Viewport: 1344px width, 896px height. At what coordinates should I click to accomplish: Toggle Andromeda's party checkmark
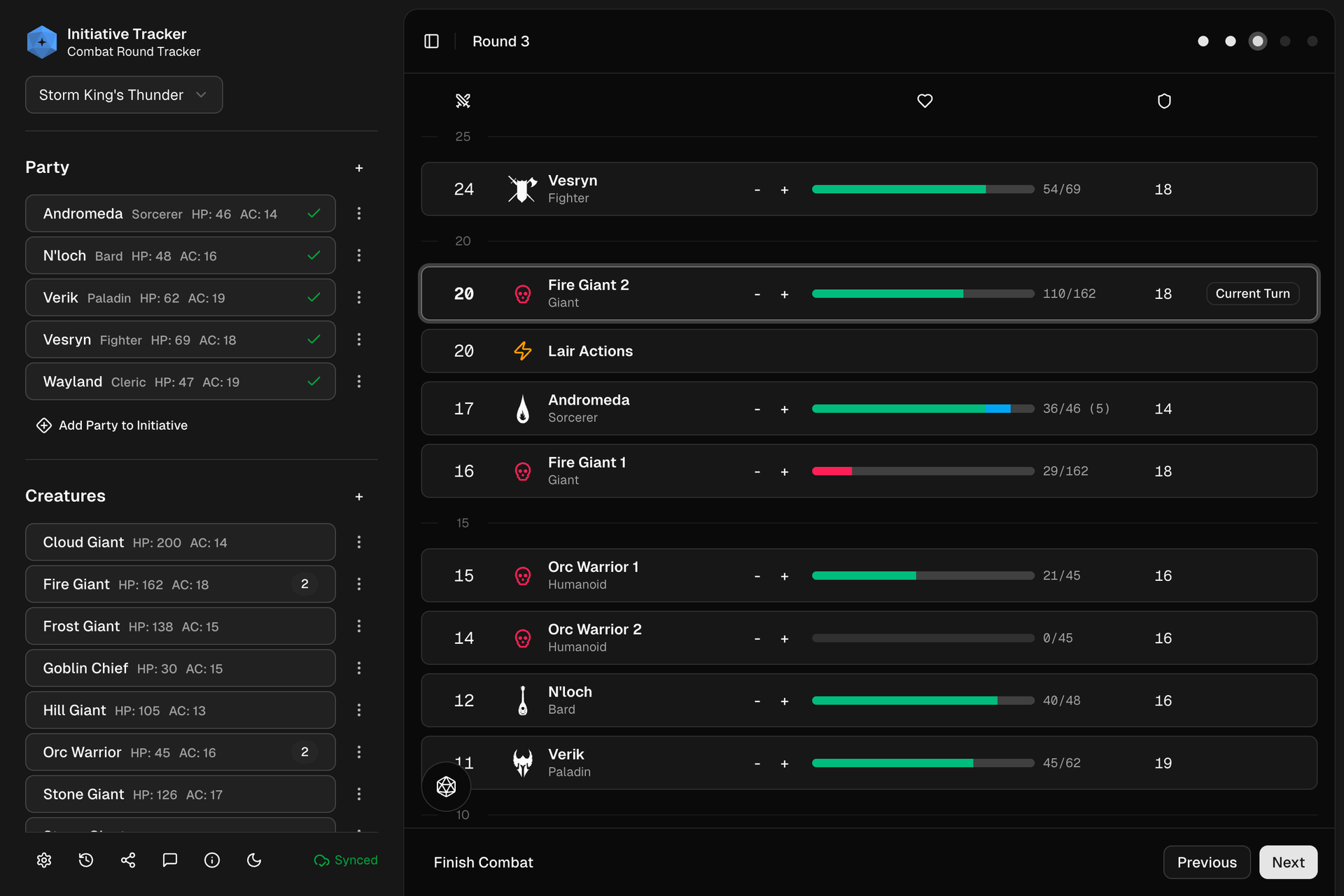314,213
